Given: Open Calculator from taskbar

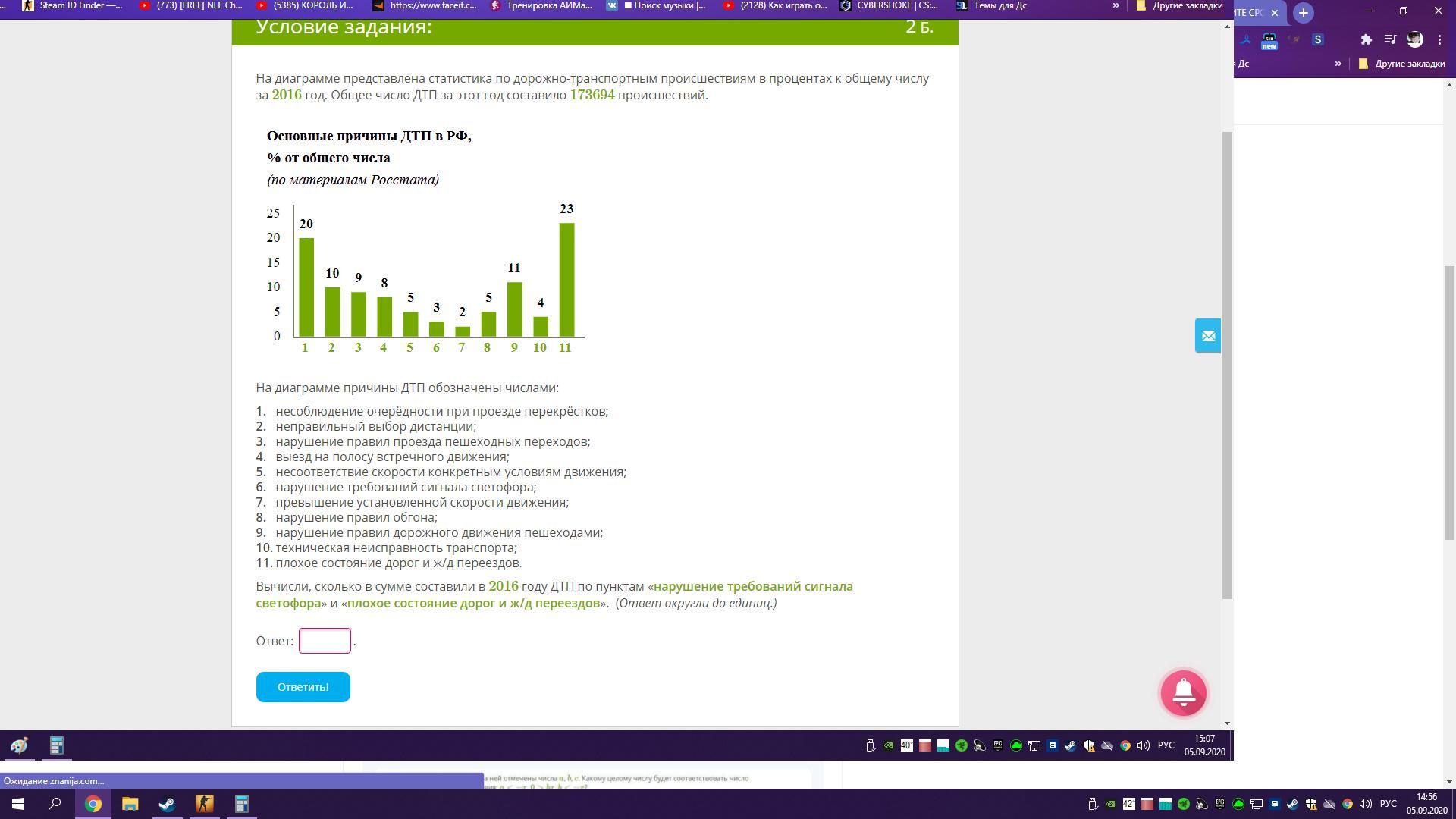Looking at the screenshot, I should 241,804.
